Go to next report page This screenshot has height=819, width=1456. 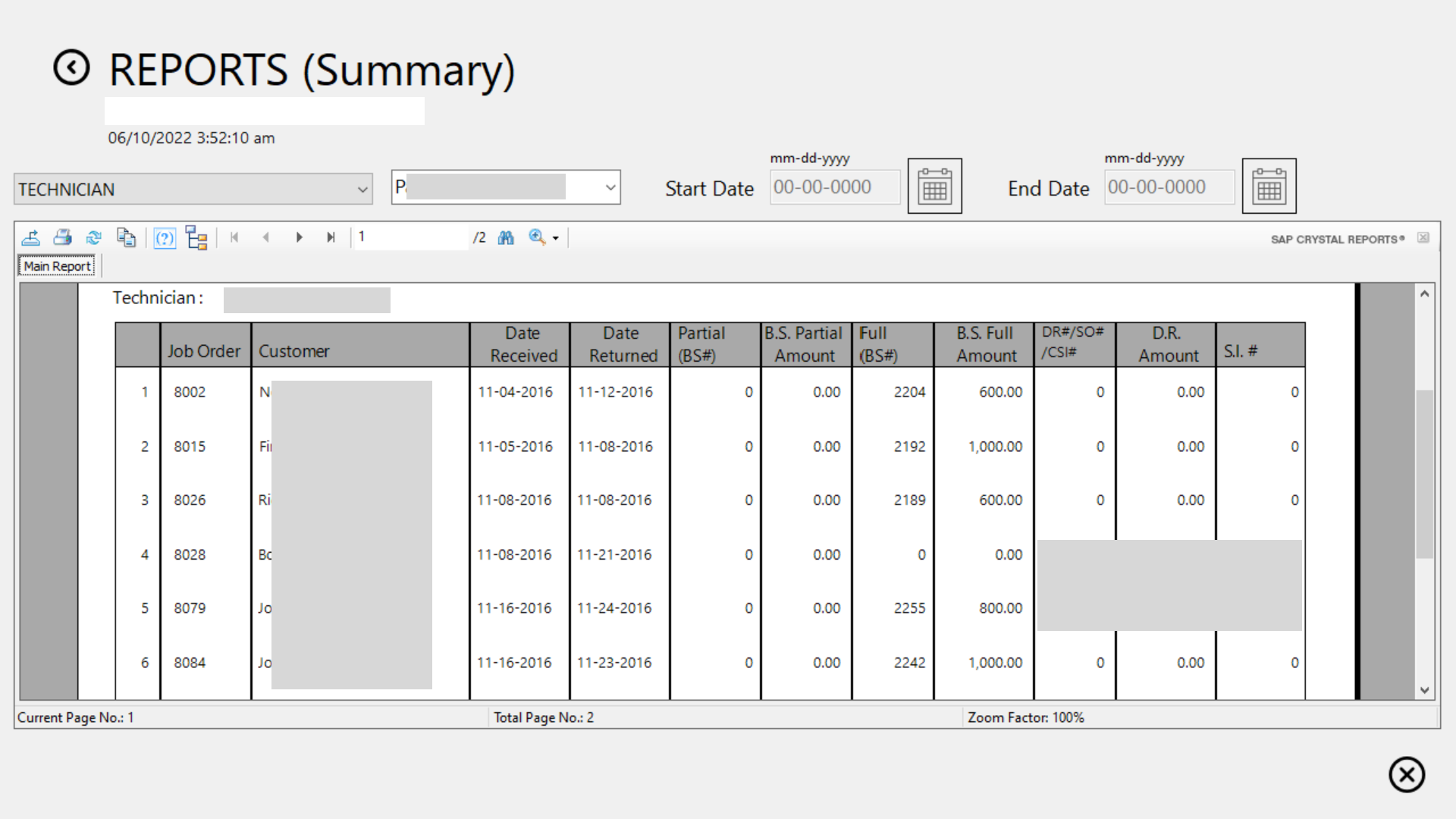click(299, 237)
